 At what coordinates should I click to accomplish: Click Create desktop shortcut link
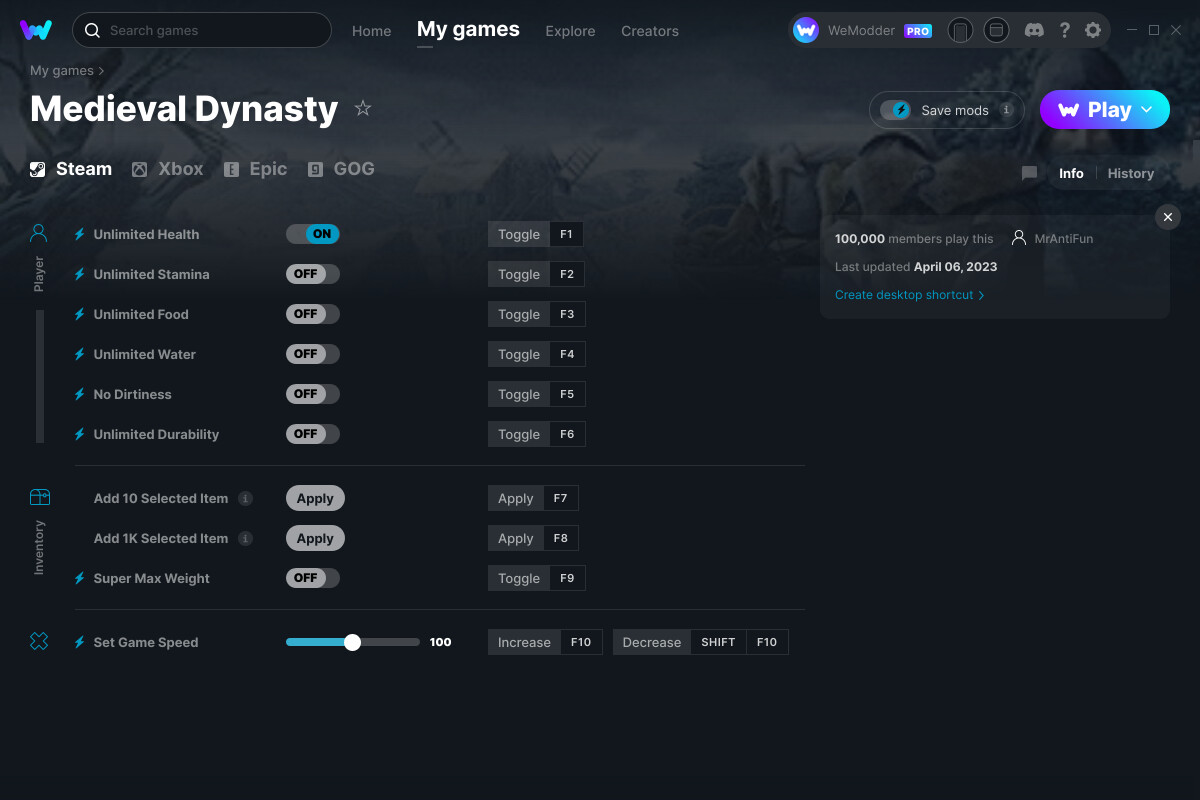[x=909, y=295]
